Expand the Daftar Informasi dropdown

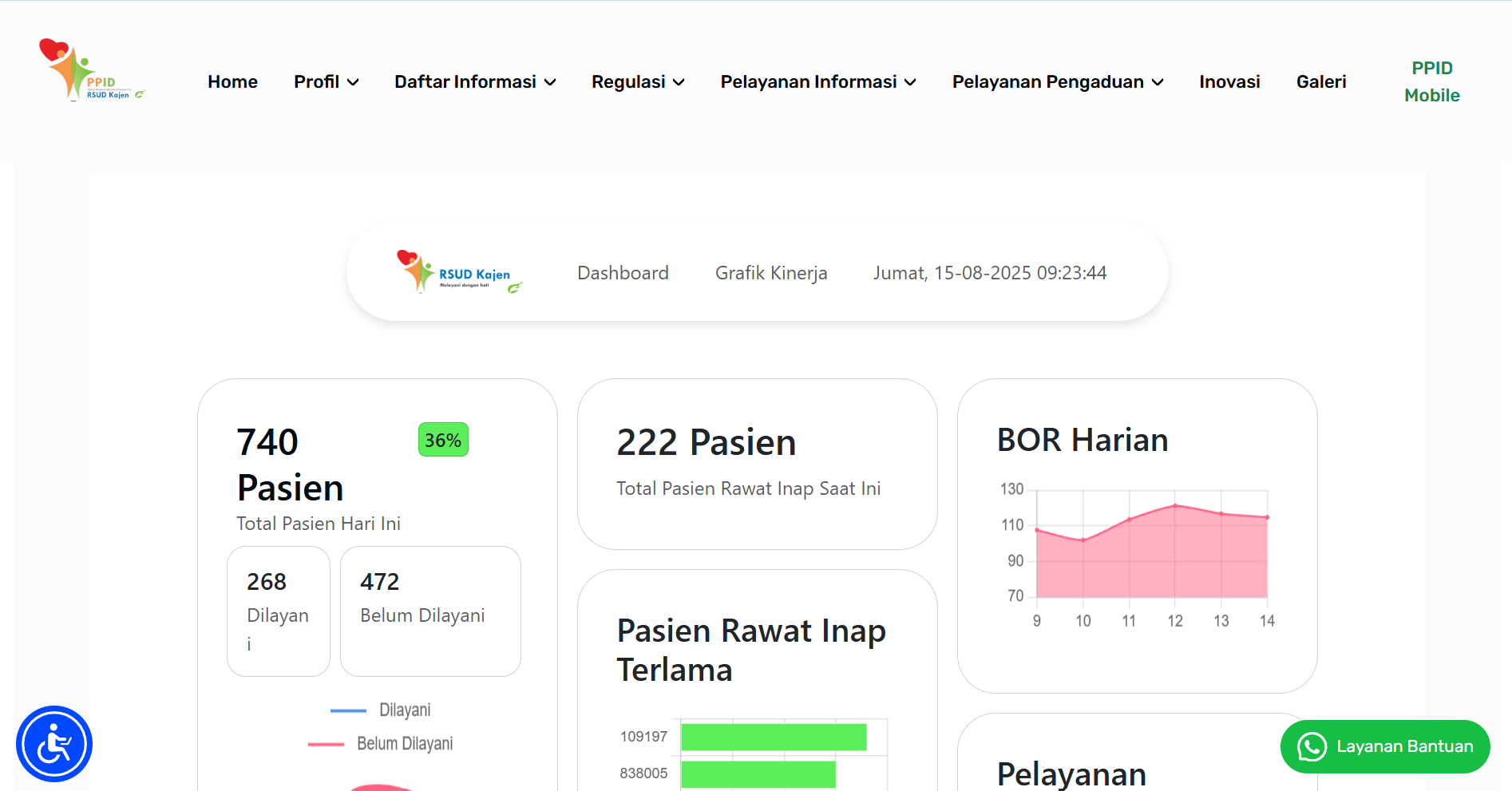[x=475, y=81]
